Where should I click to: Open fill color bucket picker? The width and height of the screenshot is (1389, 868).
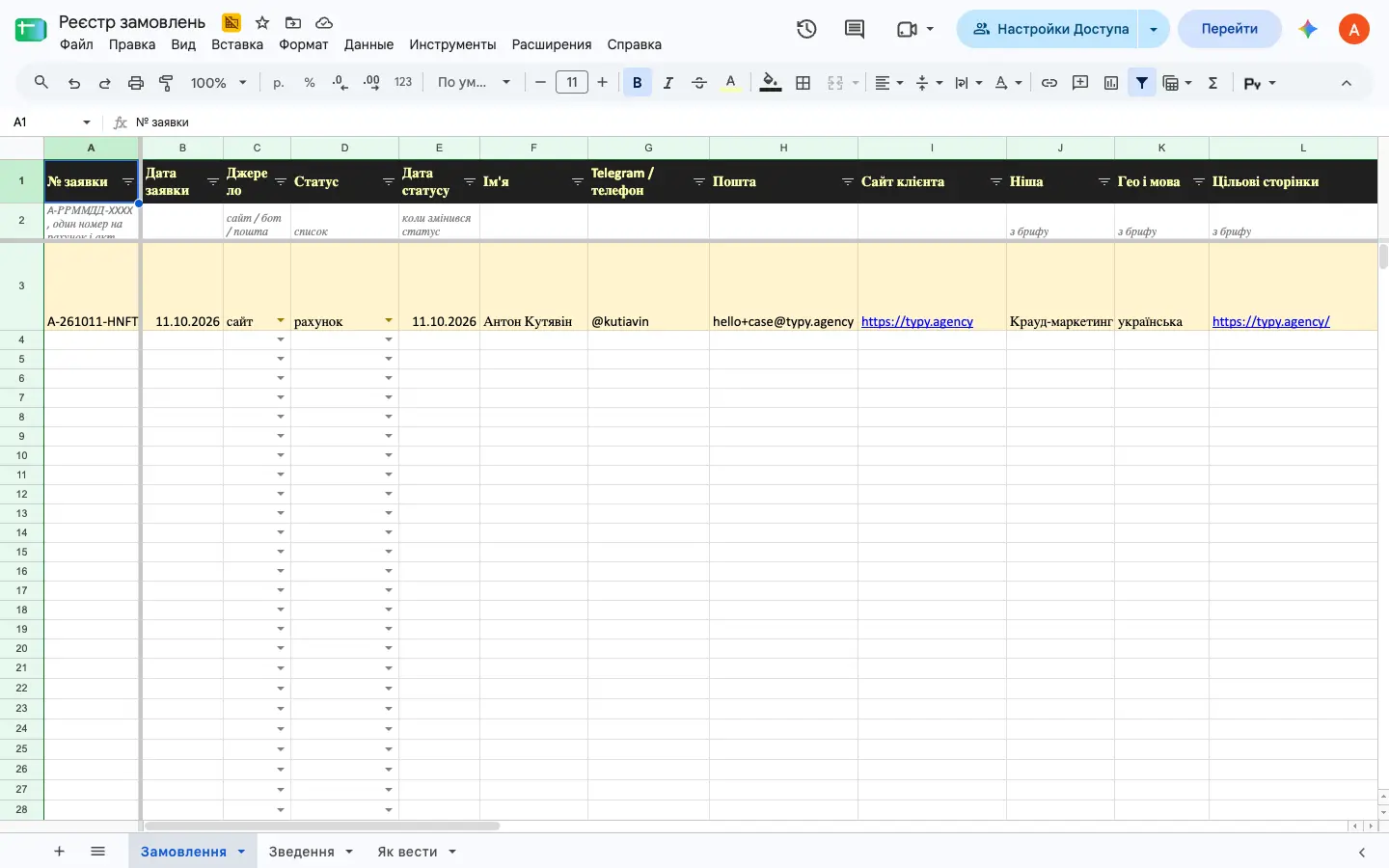pyautogui.click(x=770, y=83)
